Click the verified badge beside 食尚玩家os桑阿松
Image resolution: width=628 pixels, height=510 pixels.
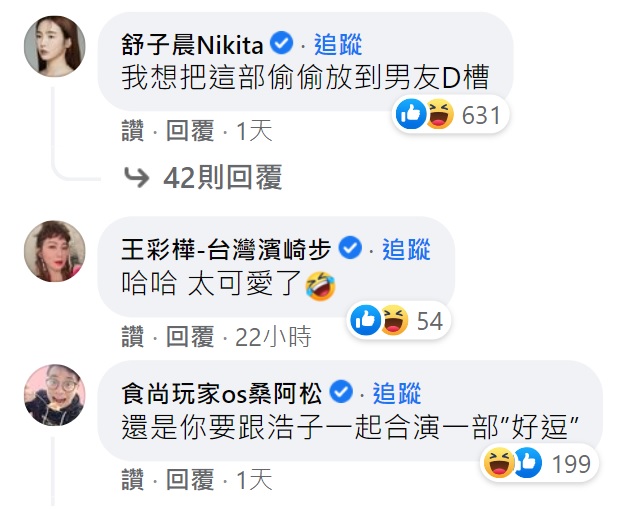point(341,392)
